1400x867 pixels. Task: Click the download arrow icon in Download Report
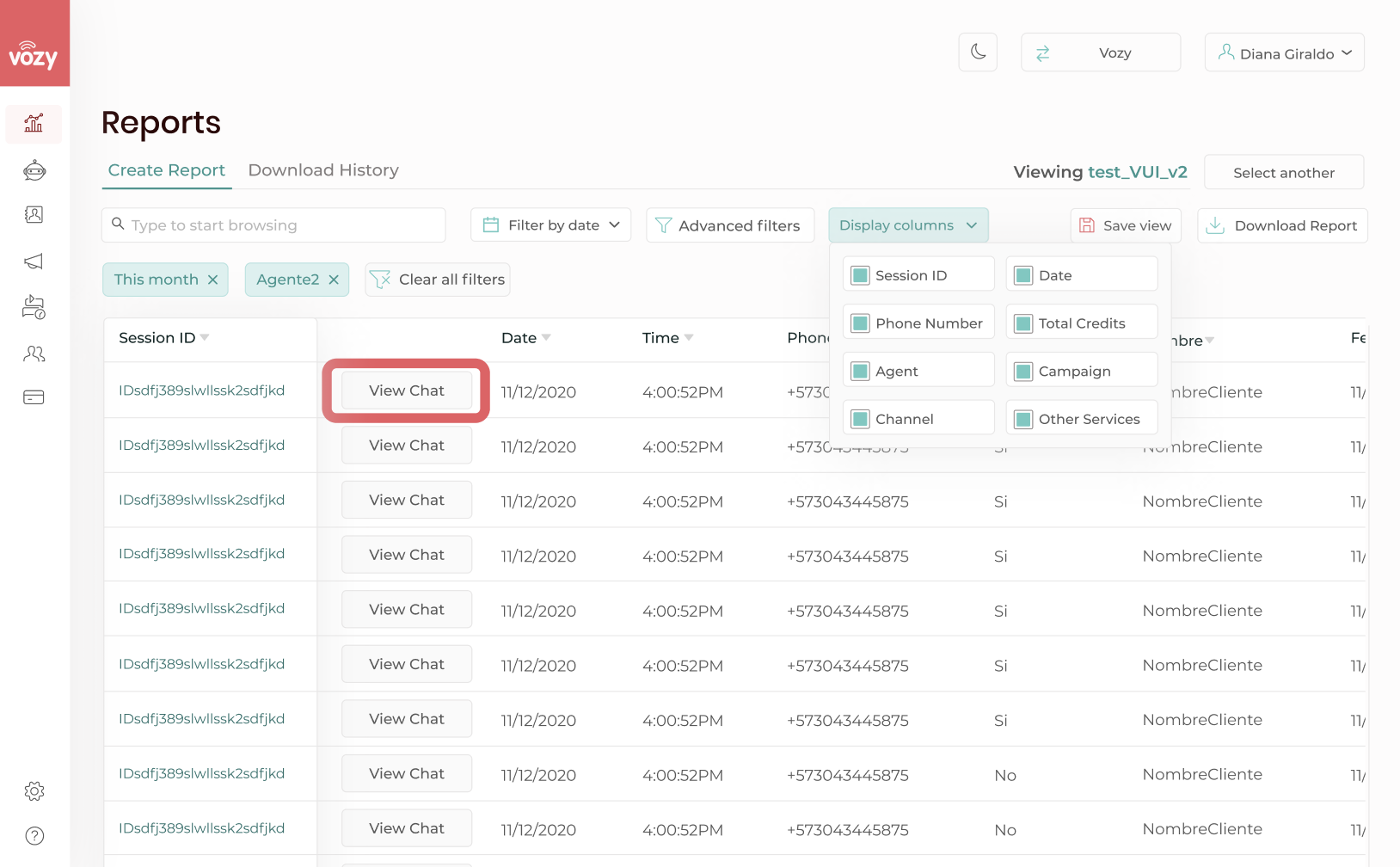(1215, 225)
